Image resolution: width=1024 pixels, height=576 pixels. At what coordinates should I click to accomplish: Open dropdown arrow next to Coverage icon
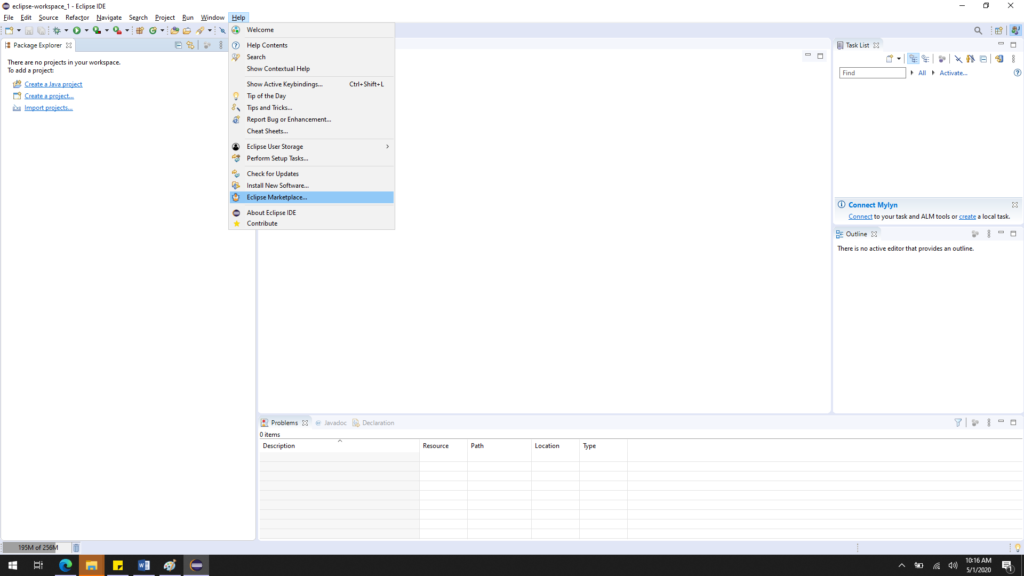[x=106, y=31]
